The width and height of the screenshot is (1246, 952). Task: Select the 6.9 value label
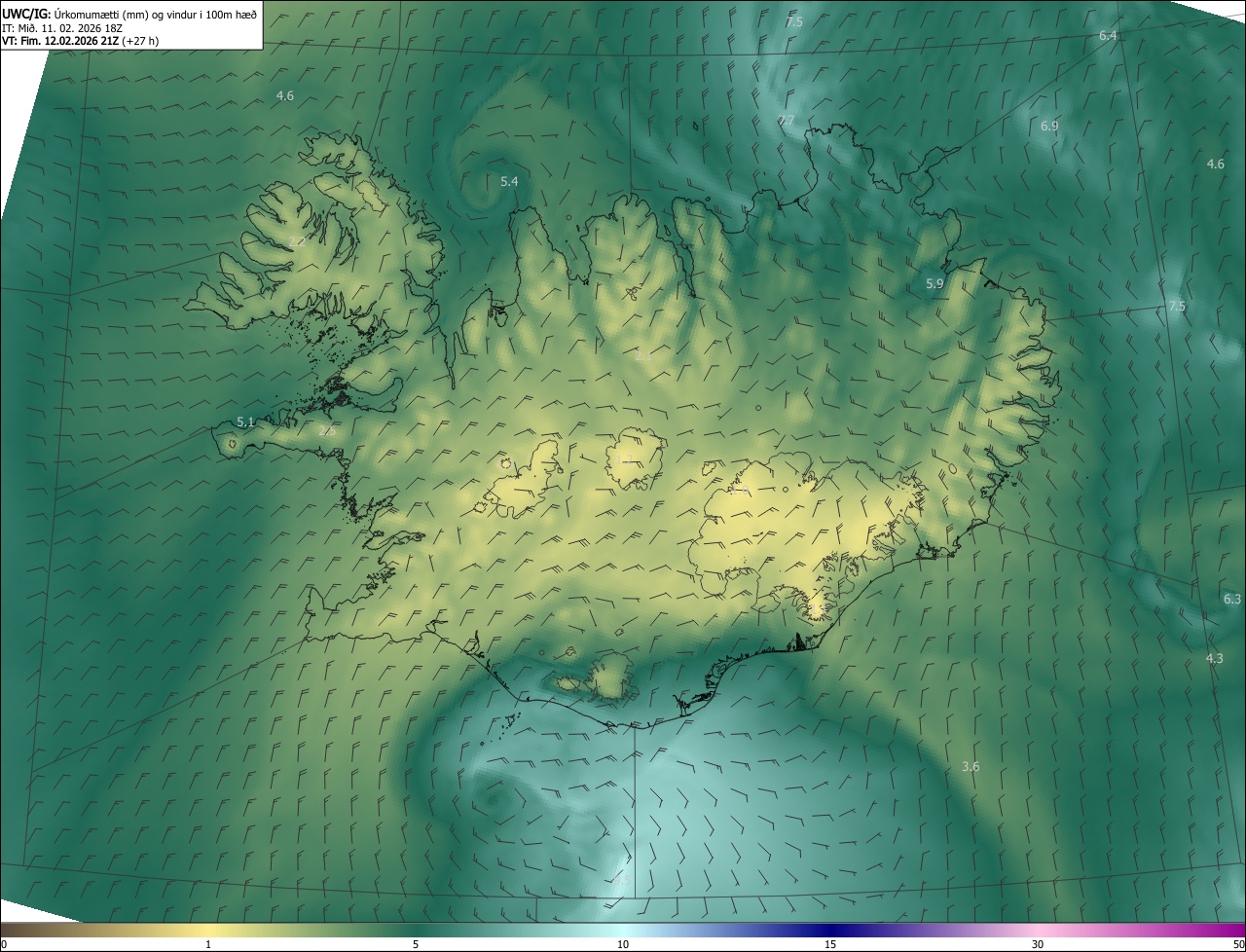pyautogui.click(x=1049, y=127)
